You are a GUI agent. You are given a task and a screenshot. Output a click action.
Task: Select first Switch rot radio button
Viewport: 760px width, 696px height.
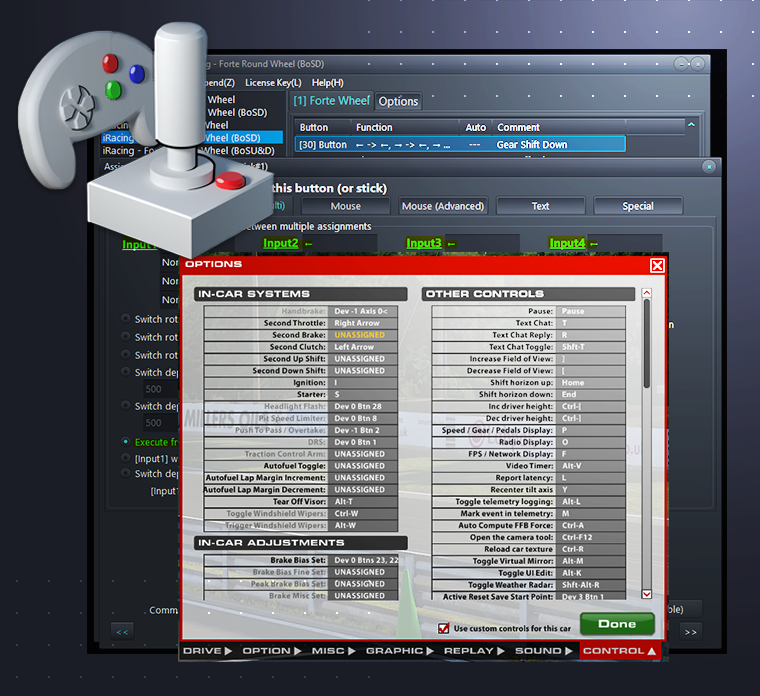pos(126,318)
